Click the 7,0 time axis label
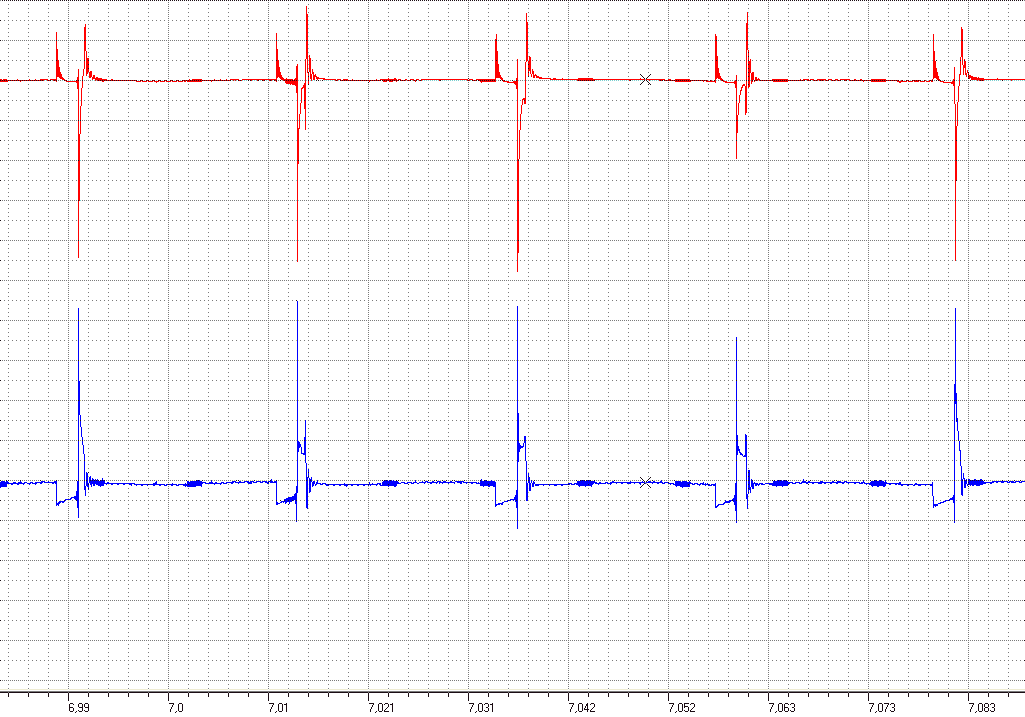This screenshot has height=717, width=1025. [x=176, y=708]
